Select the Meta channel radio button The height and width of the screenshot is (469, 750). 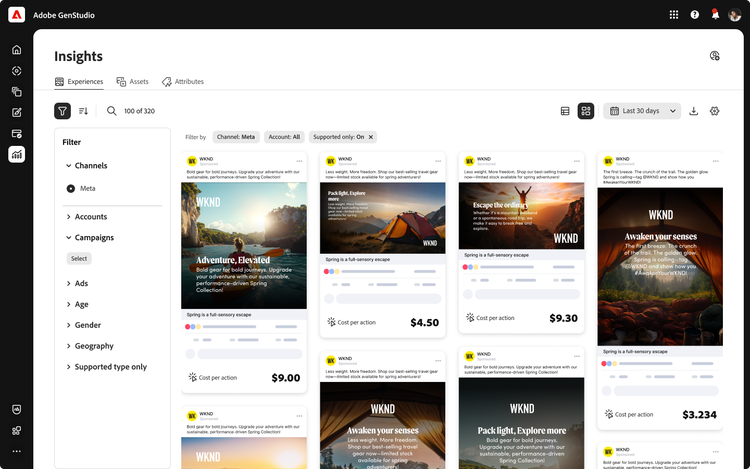(x=71, y=188)
